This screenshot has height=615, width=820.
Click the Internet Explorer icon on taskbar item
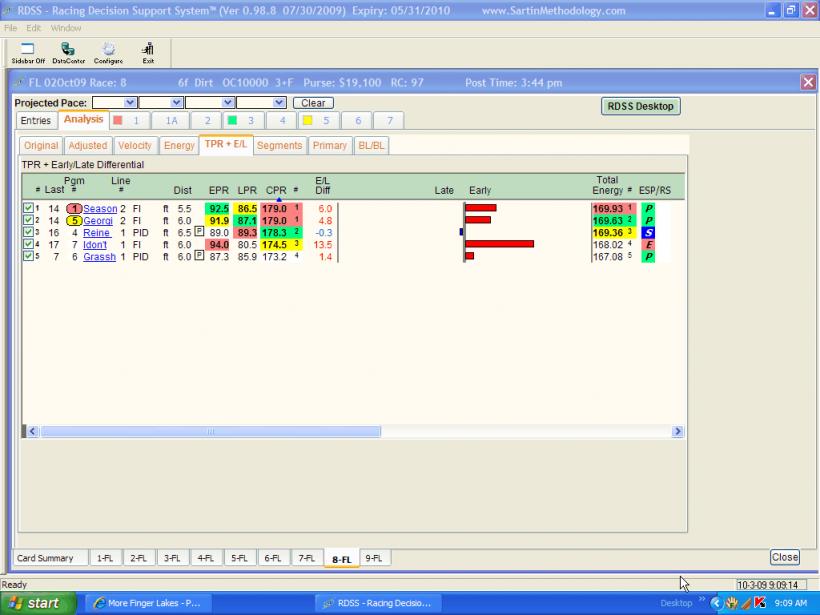pyautogui.click(x=99, y=603)
